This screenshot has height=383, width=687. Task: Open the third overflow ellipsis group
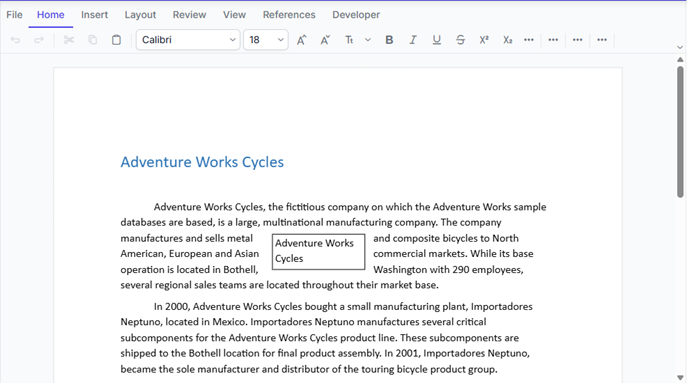coord(577,40)
